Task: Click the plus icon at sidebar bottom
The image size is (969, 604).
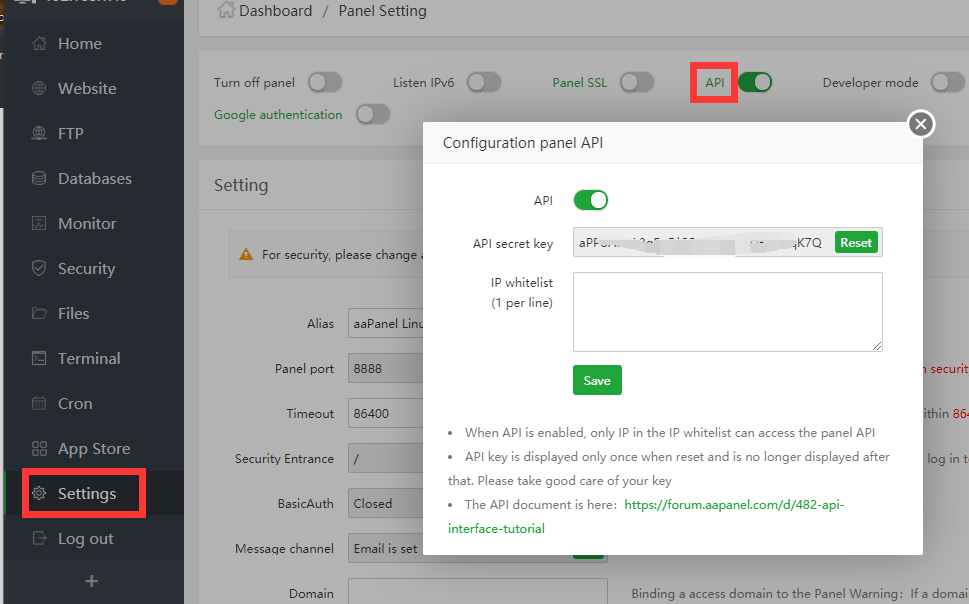Action: pos(91,581)
